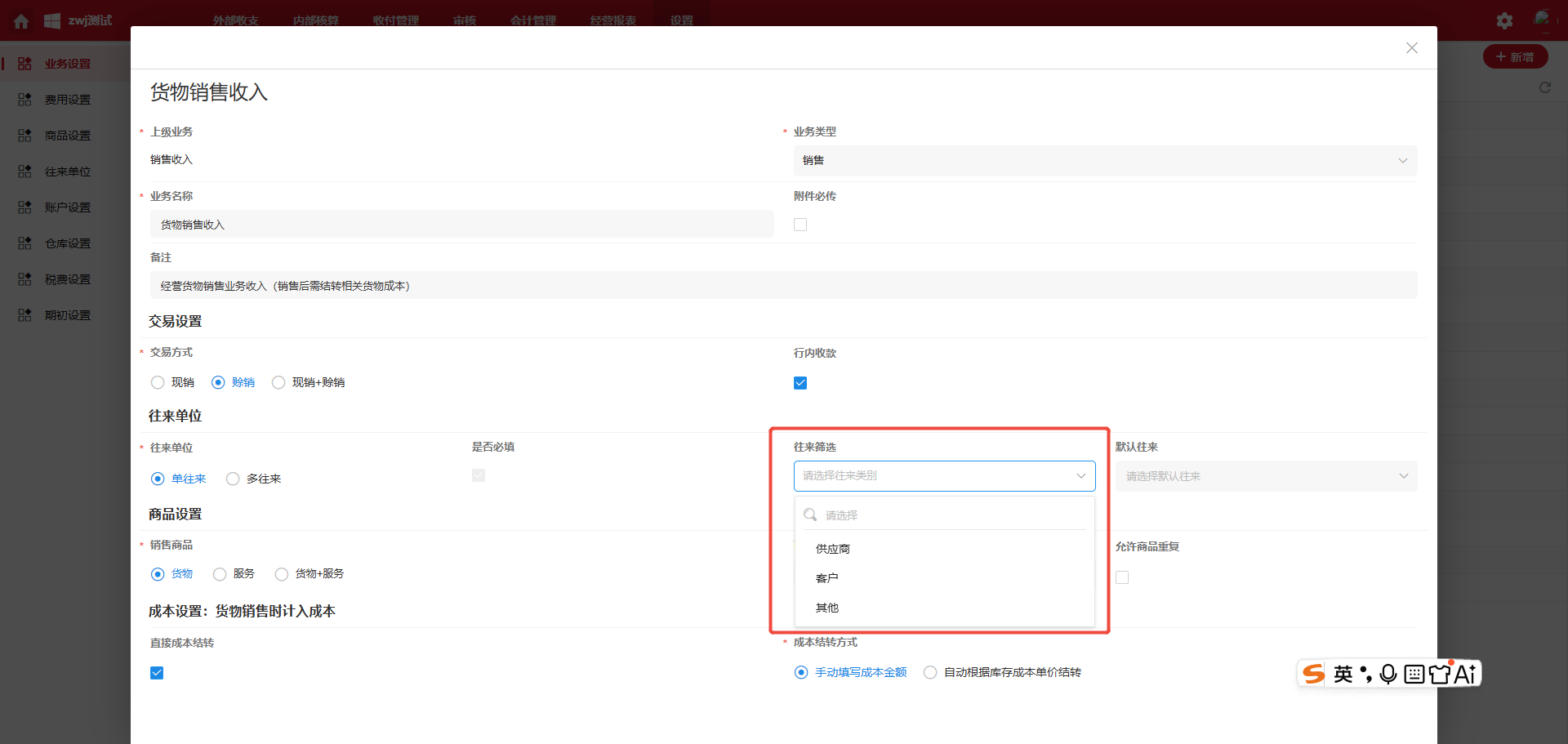
Task: Choose 客户 from the dropdown list
Action: pyautogui.click(x=827, y=578)
